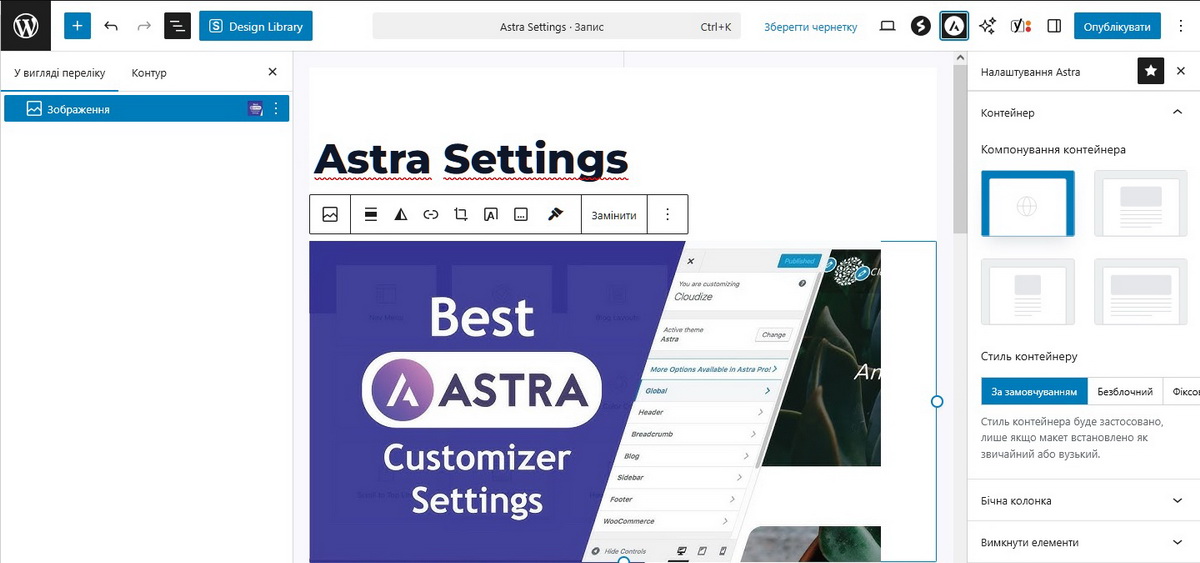This screenshot has width=1200, height=563.
Task: Collapse the Контейнер section
Action: (x=1177, y=113)
